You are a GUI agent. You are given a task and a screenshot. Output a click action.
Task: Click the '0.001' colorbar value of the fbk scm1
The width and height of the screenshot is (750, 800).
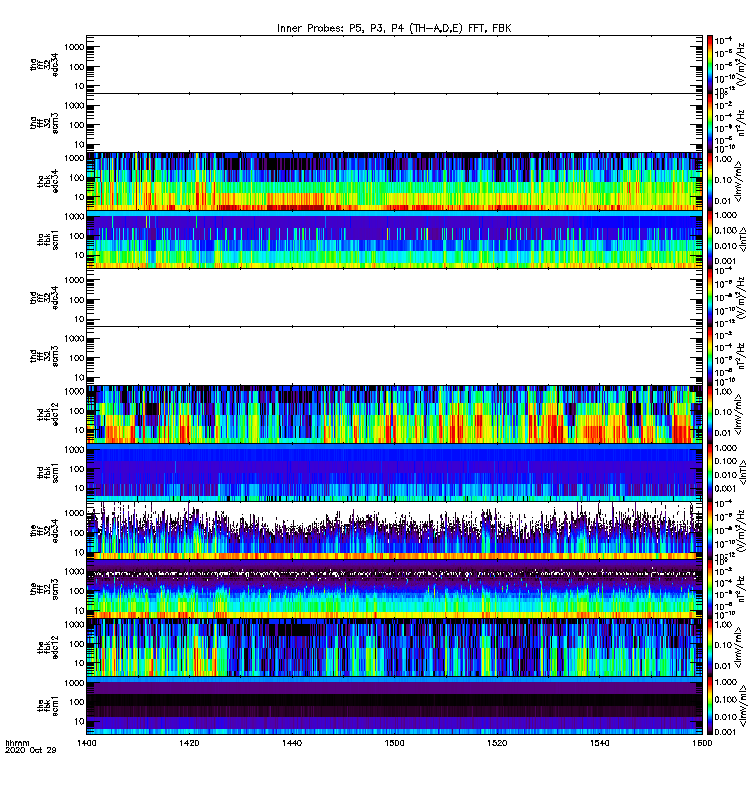tap(726, 732)
